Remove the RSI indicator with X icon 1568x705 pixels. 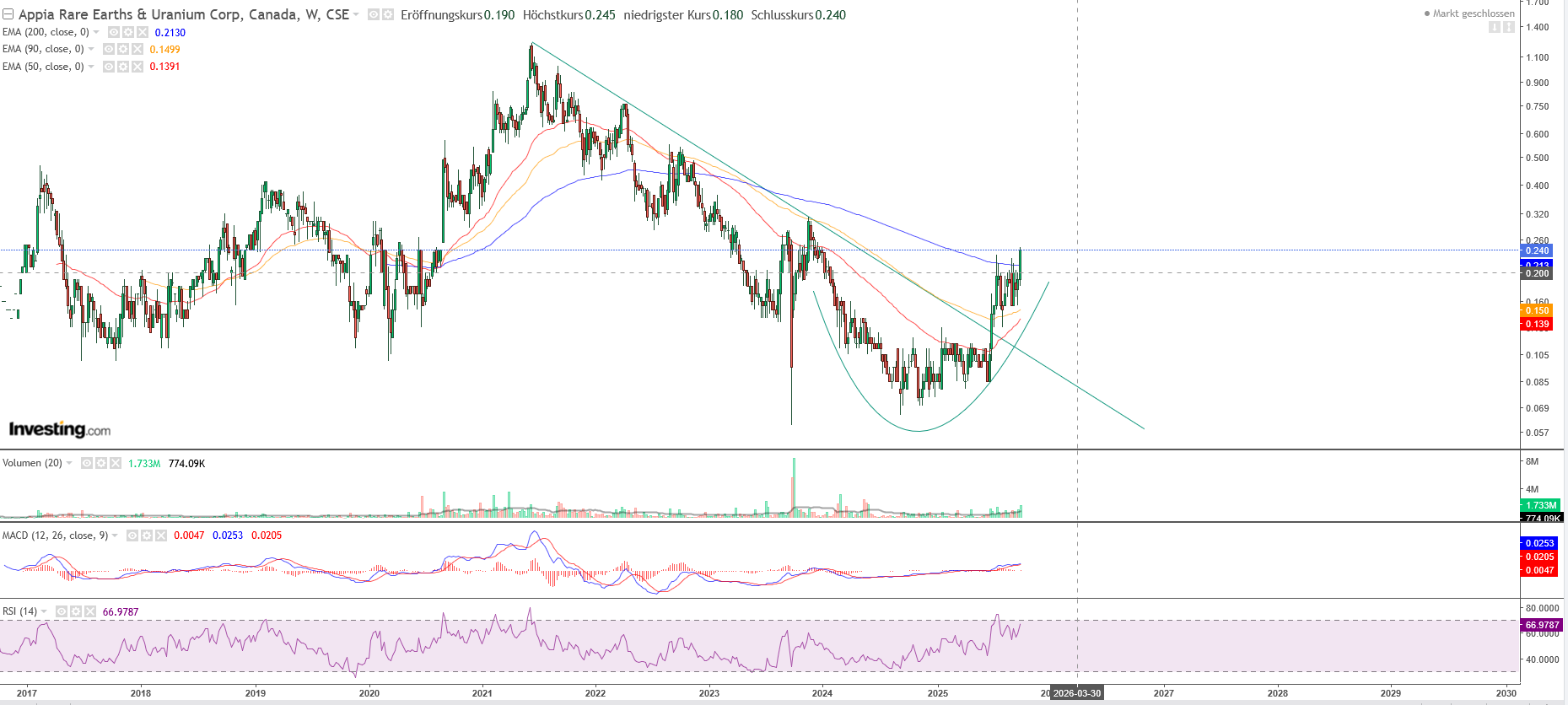click(90, 611)
